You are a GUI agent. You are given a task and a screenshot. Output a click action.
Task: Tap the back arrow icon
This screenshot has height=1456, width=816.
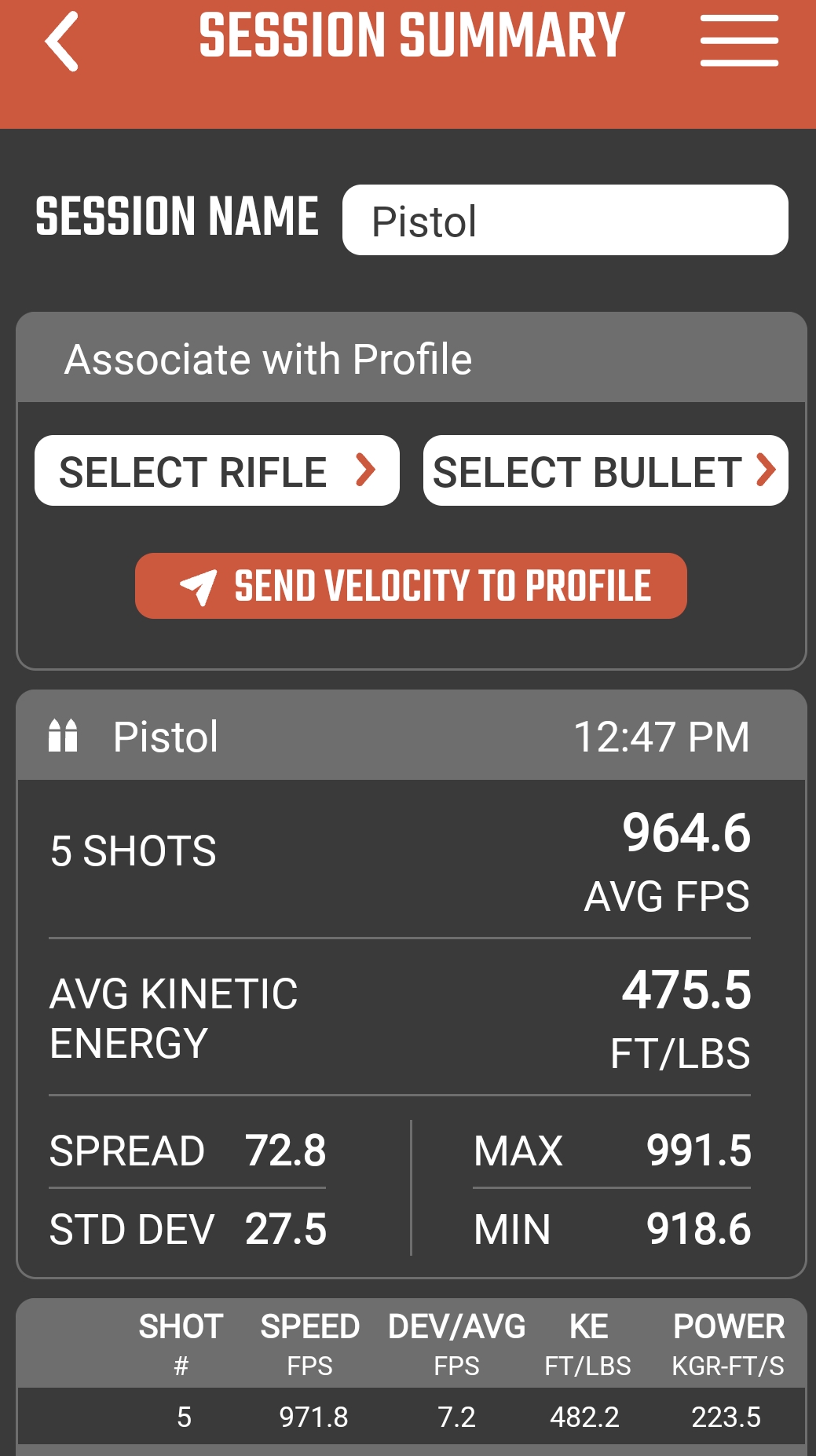click(61, 42)
